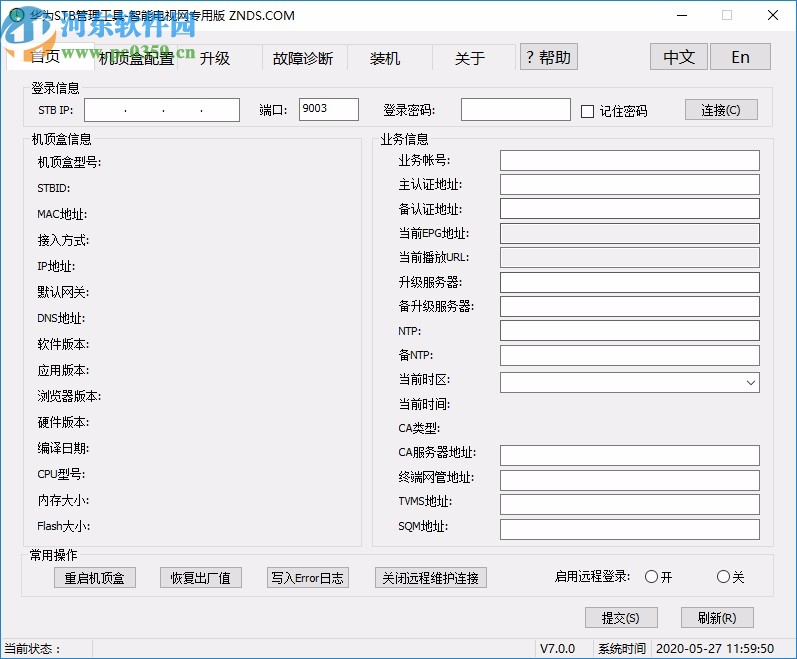Click the 恢复出厂值 button
The image size is (797, 659).
point(201,578)
